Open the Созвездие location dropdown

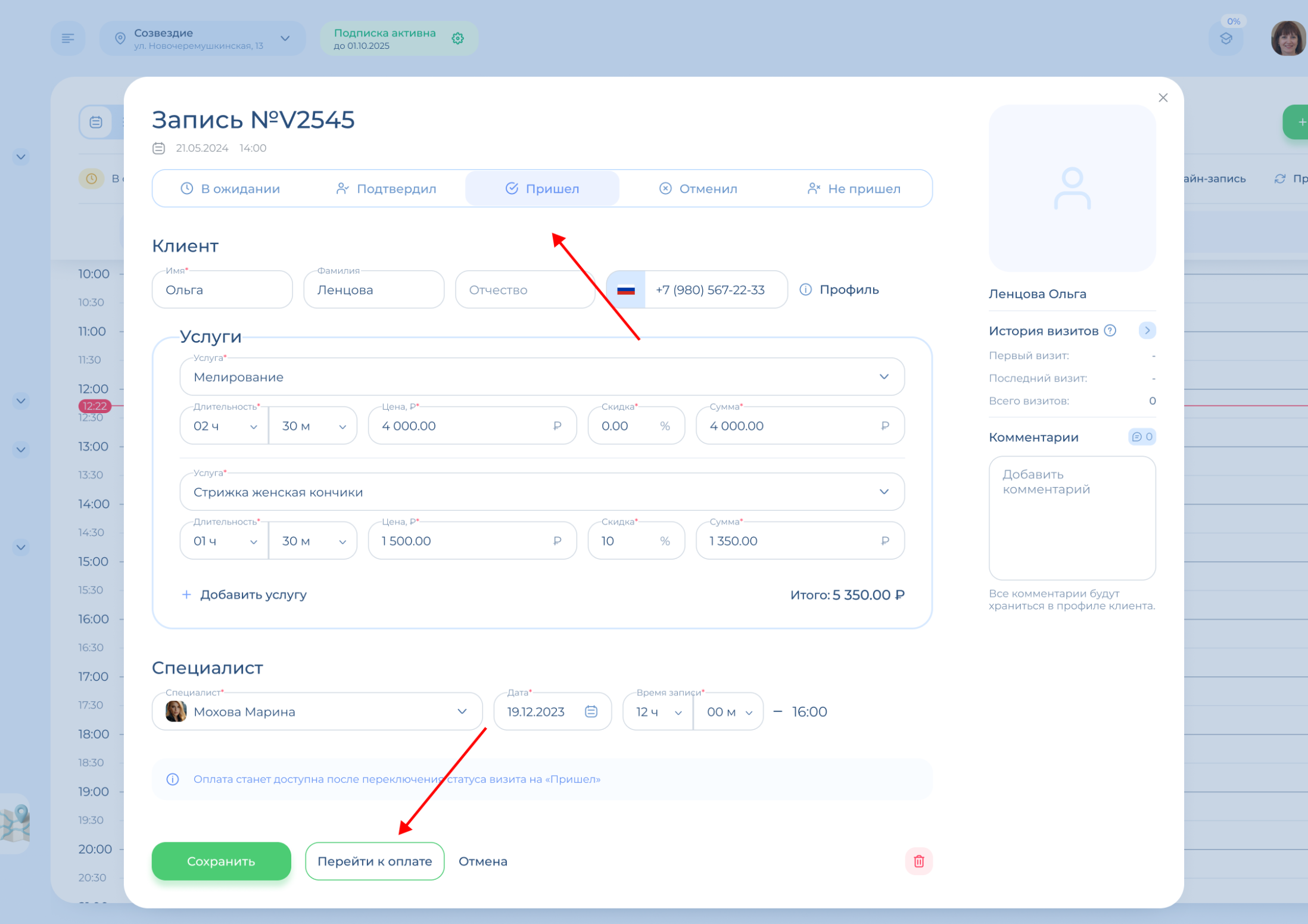pos(285,39)
